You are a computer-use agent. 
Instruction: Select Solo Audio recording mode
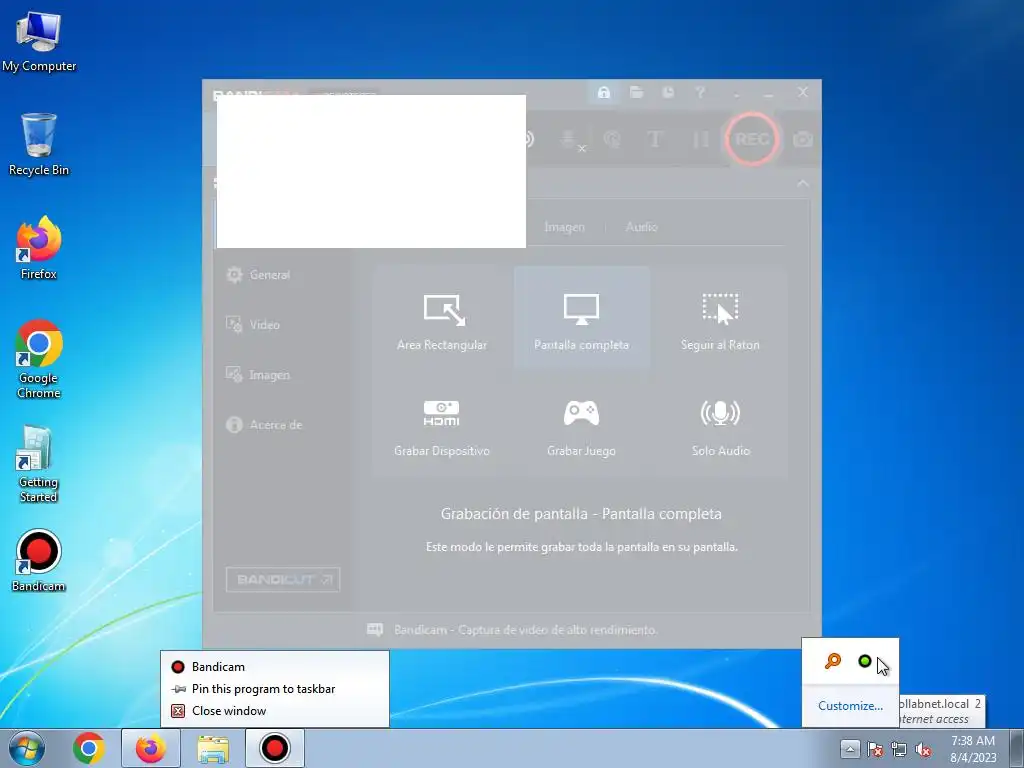point(720,426)
